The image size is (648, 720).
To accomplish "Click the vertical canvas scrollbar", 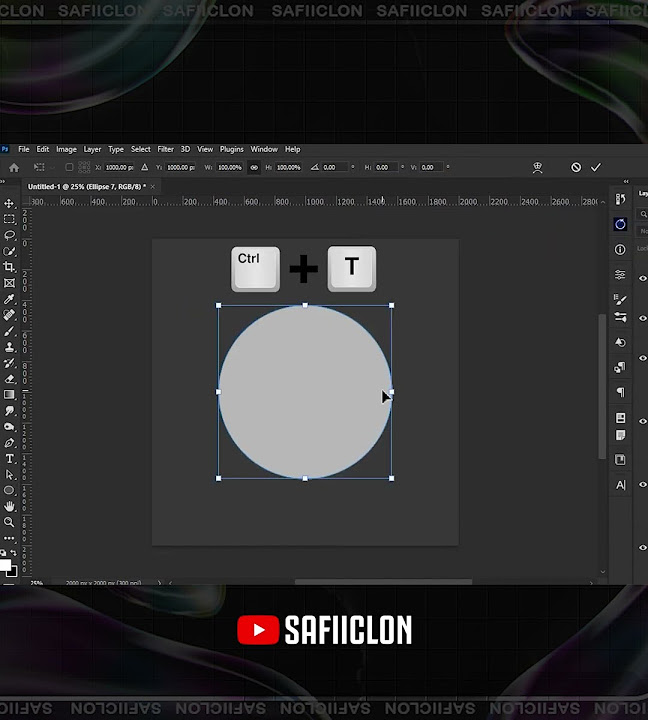I will pos(602,386).
